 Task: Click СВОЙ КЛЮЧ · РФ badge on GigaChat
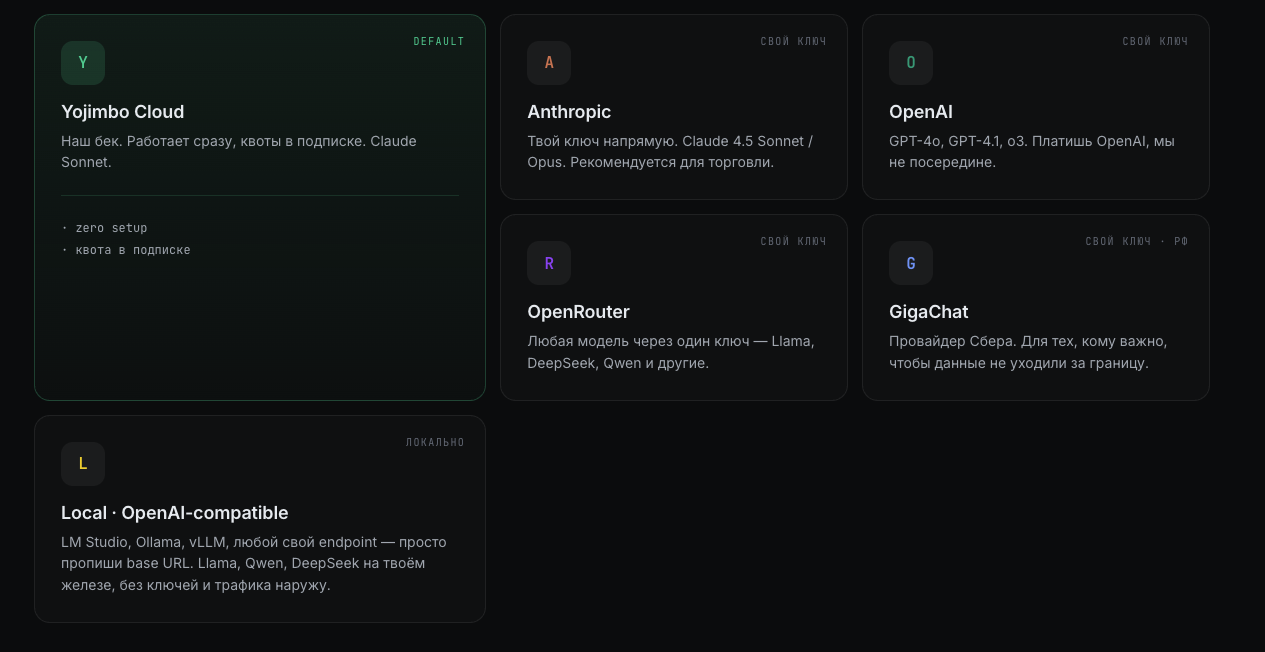tap(1137, 242)
